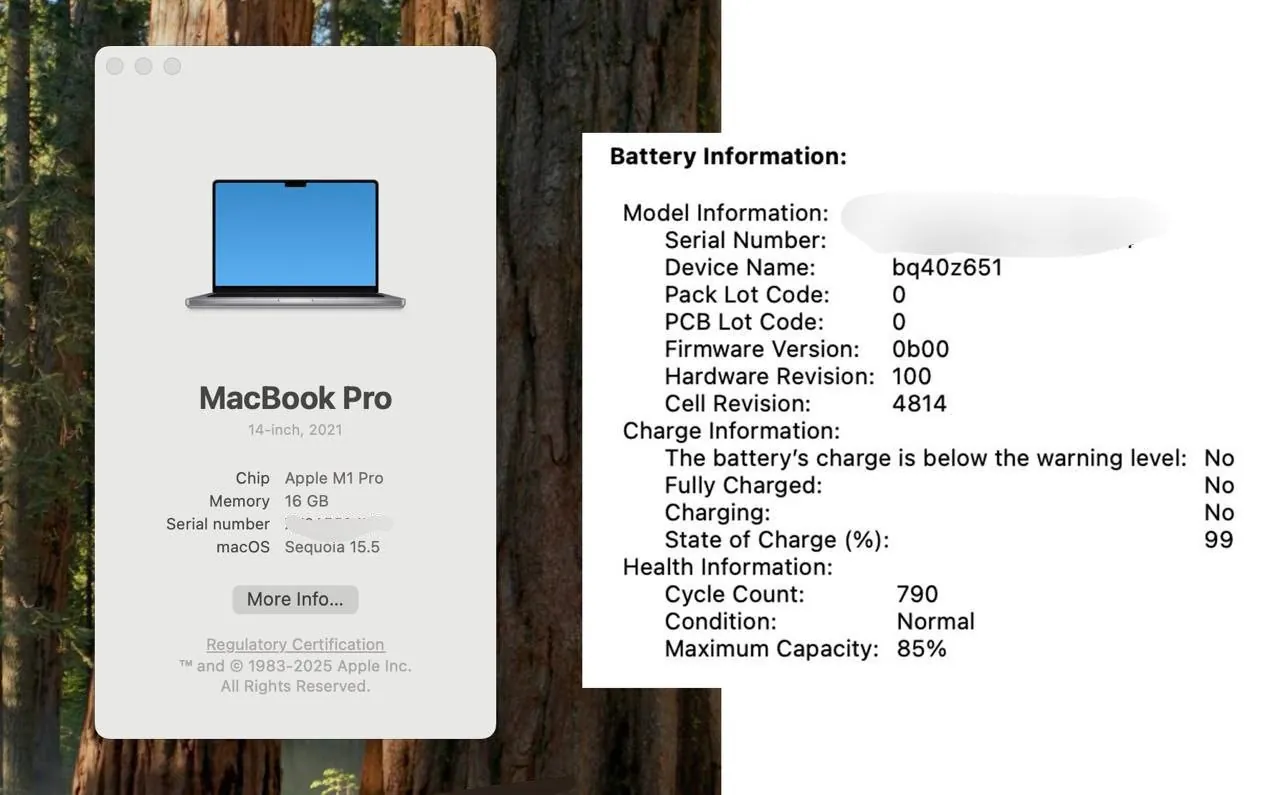Click the 'Model Information:' label
Image resolution: width=1280 pixels, height=795 pixels.
pos(726,213)
